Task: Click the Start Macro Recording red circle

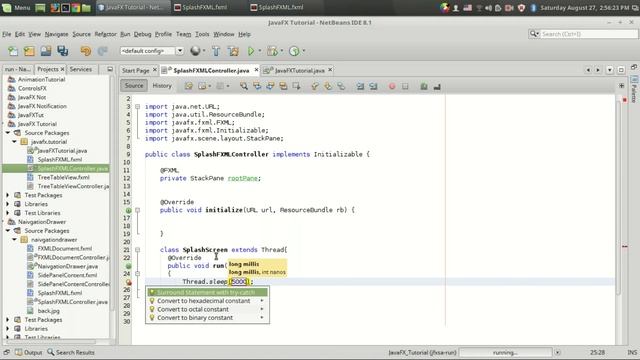Action: point(392,86)
